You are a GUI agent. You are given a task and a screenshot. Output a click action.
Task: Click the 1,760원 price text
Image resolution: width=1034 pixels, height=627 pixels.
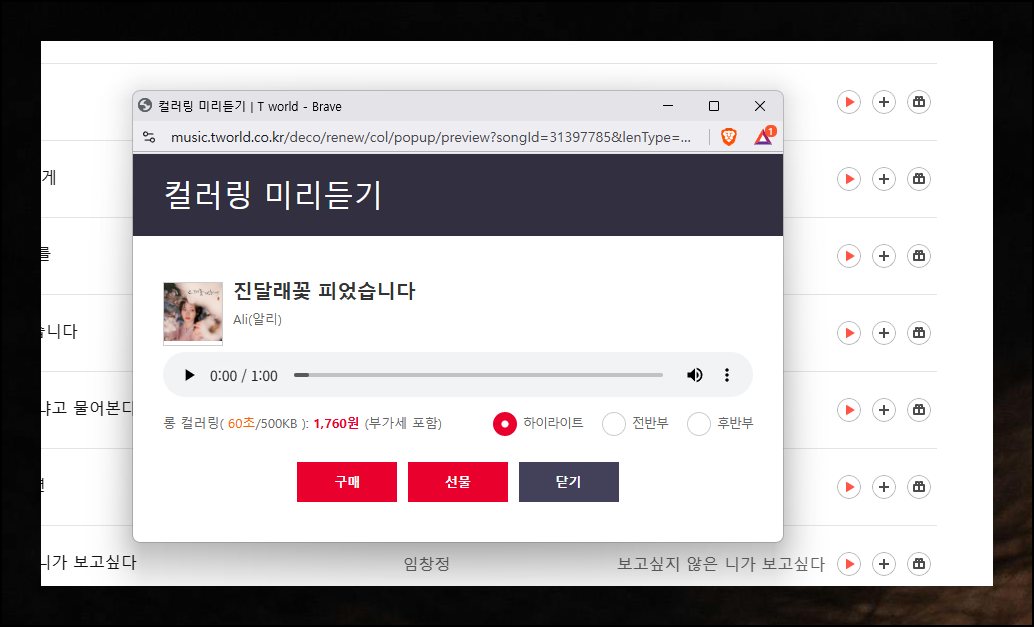coord(336,423)
